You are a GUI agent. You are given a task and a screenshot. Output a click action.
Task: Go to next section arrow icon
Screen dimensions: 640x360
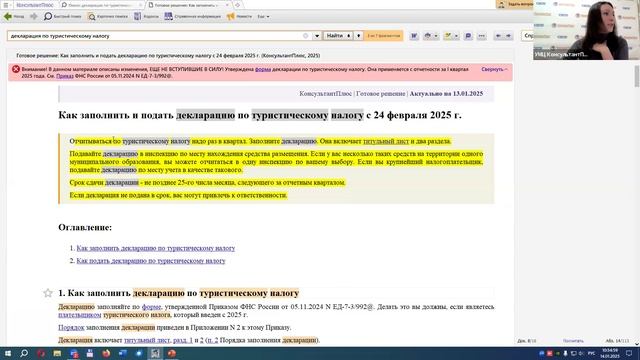(x=508, y=36)
